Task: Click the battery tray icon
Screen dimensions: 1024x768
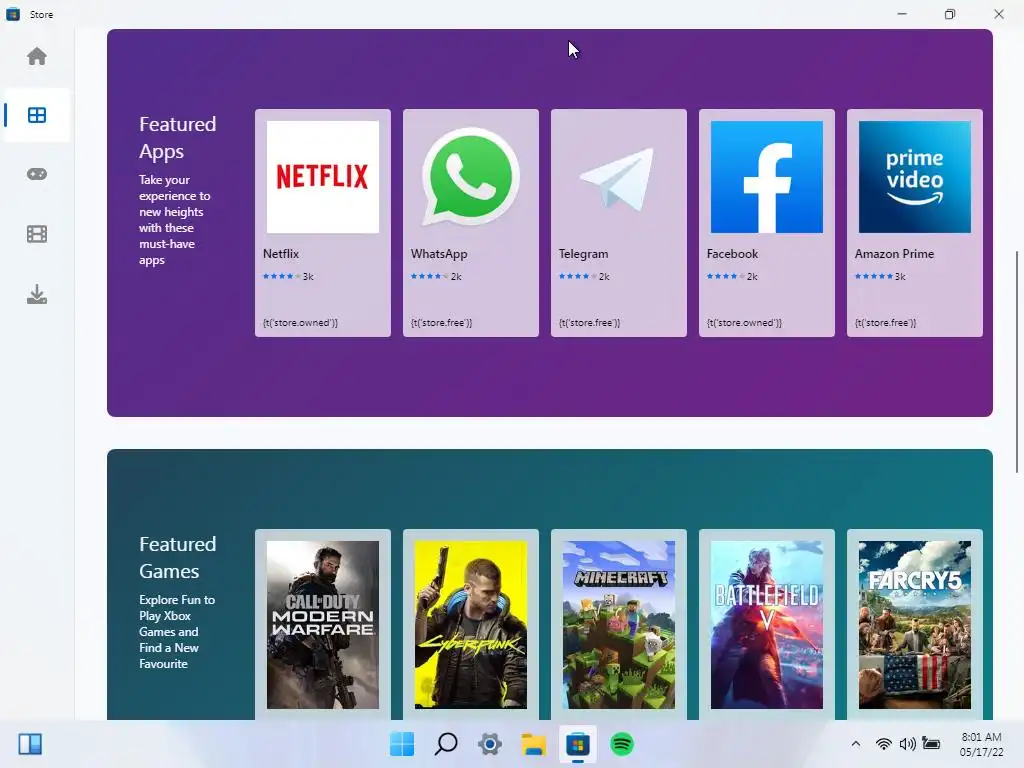Action: pyautogui.click(x=931, y=744)
